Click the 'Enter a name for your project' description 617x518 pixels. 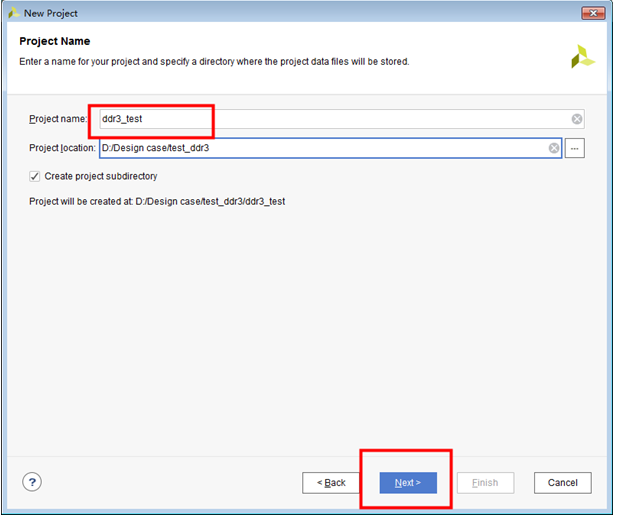(x=215, y=62)
